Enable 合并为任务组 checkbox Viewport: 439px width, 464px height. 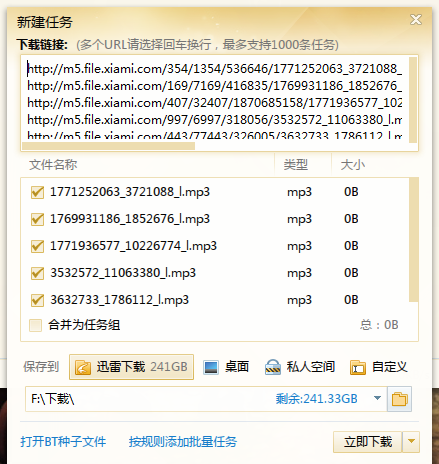(x=35, y=325)
